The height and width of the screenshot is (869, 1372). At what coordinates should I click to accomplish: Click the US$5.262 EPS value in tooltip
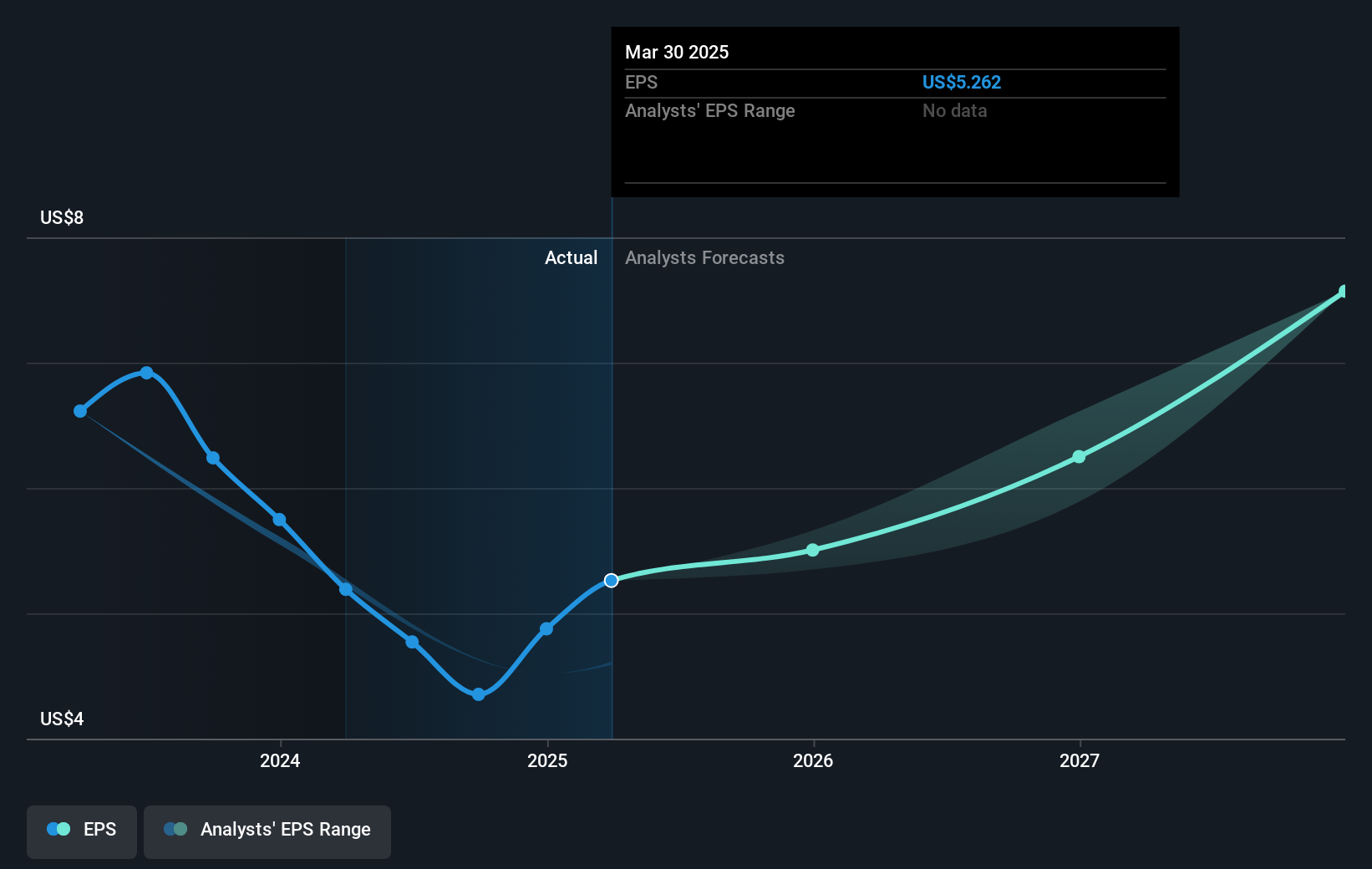pos(961,82)
